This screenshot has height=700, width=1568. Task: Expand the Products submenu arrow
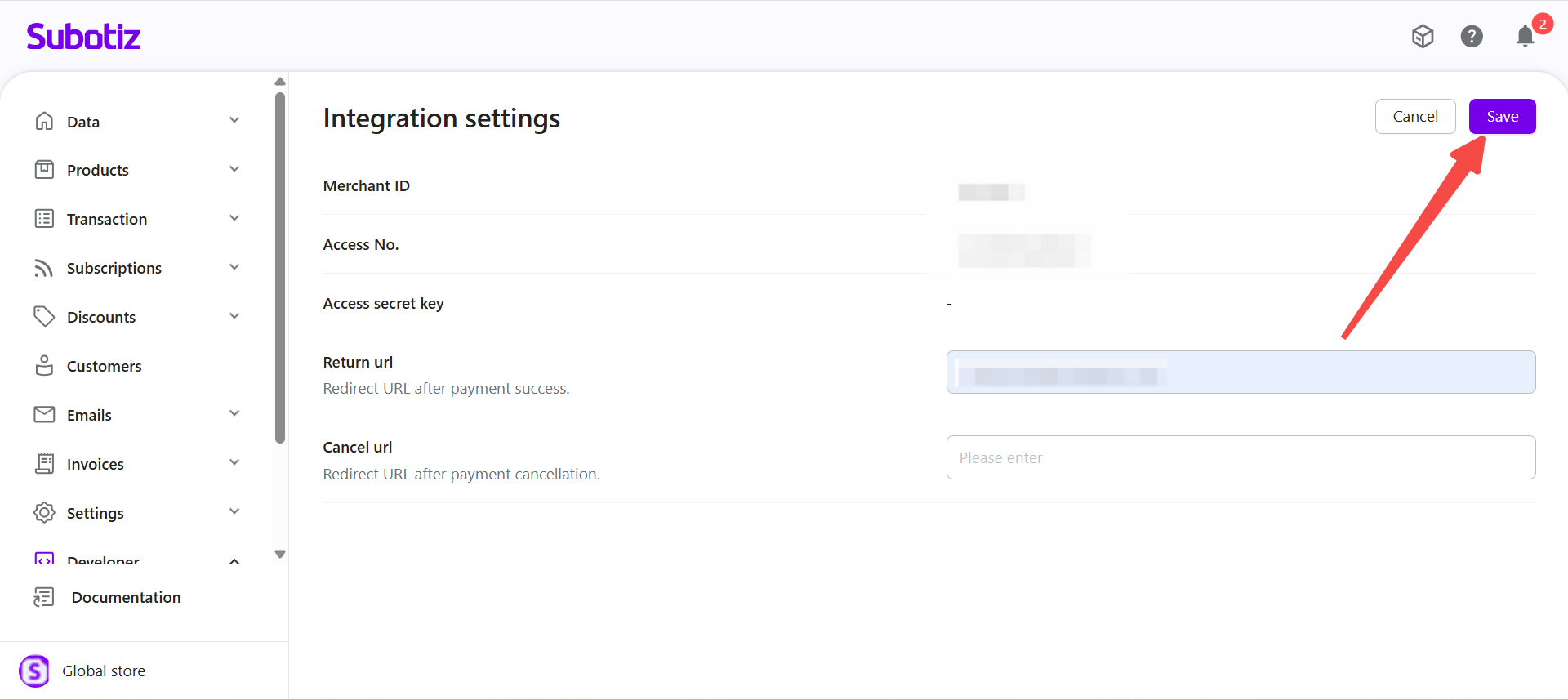click(234, 170)
